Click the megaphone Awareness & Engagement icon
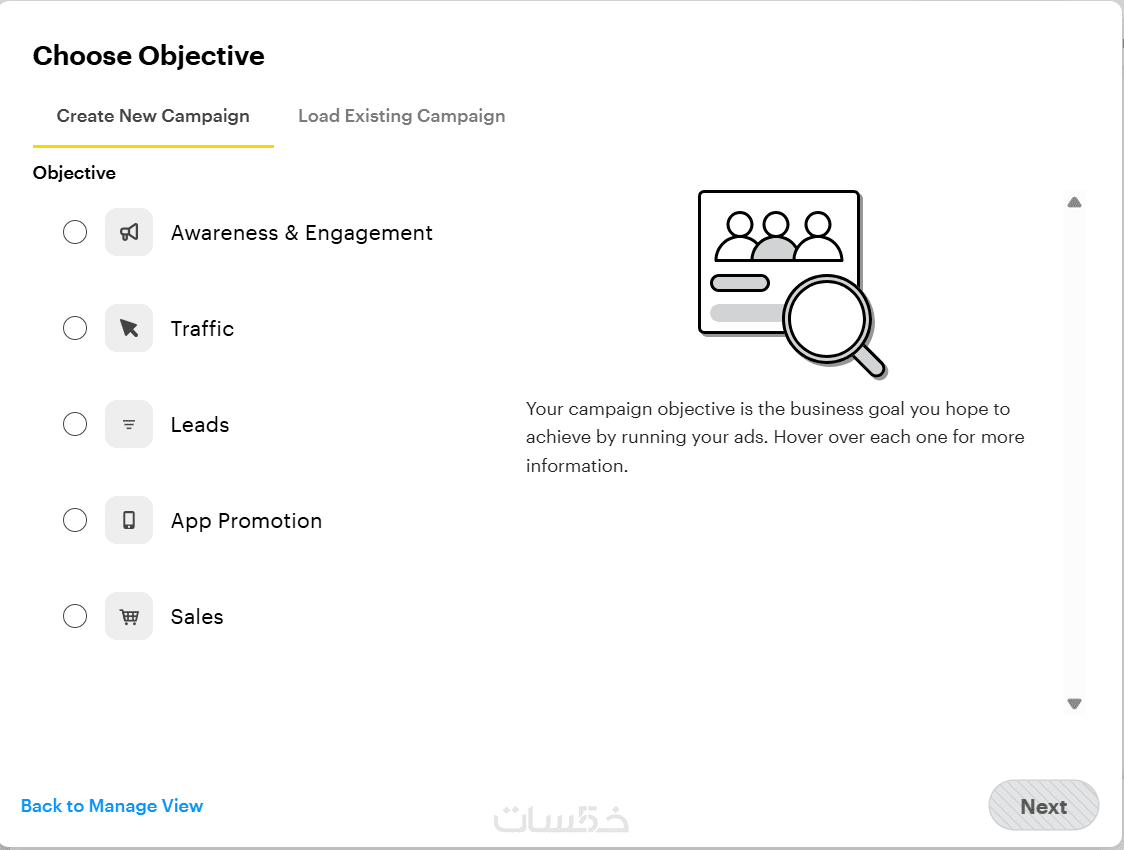Image resolution: width=1124 pixels, height=850 pixels. [129, 232]
